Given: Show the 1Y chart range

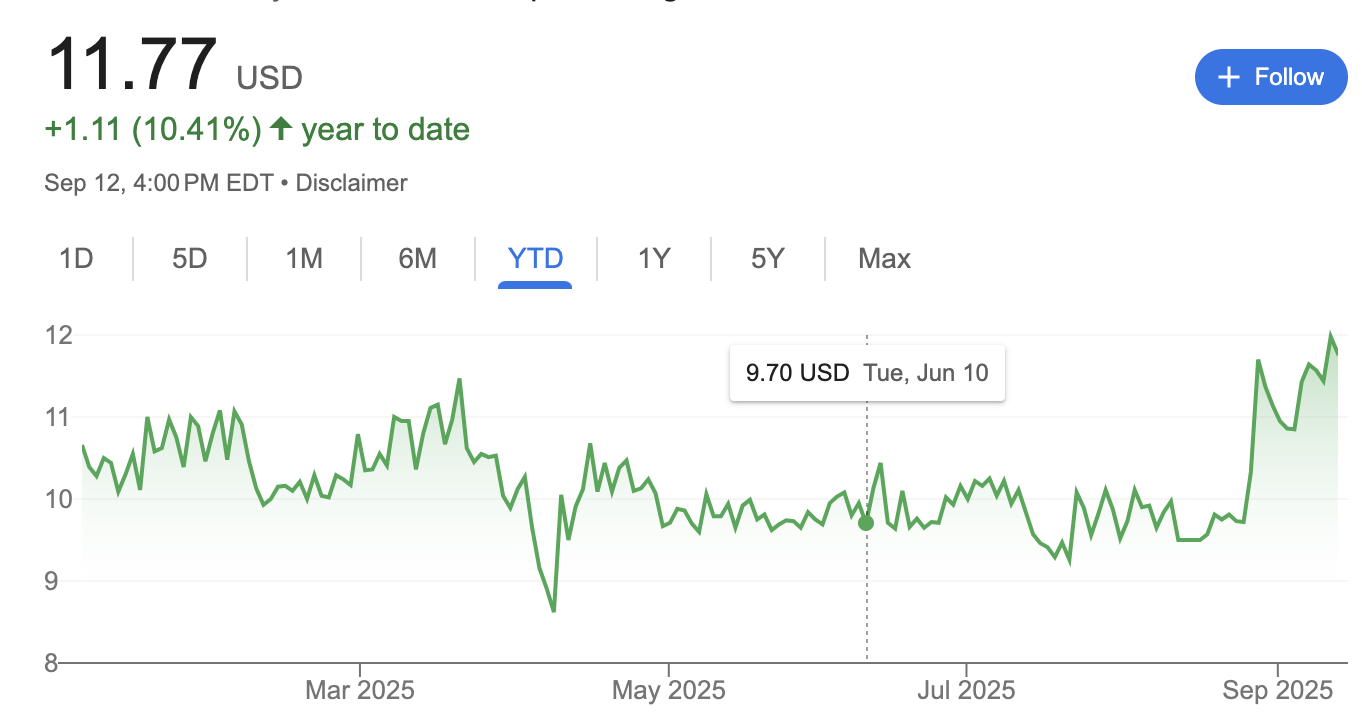Looking at the screenshot, I should [654, 259].
